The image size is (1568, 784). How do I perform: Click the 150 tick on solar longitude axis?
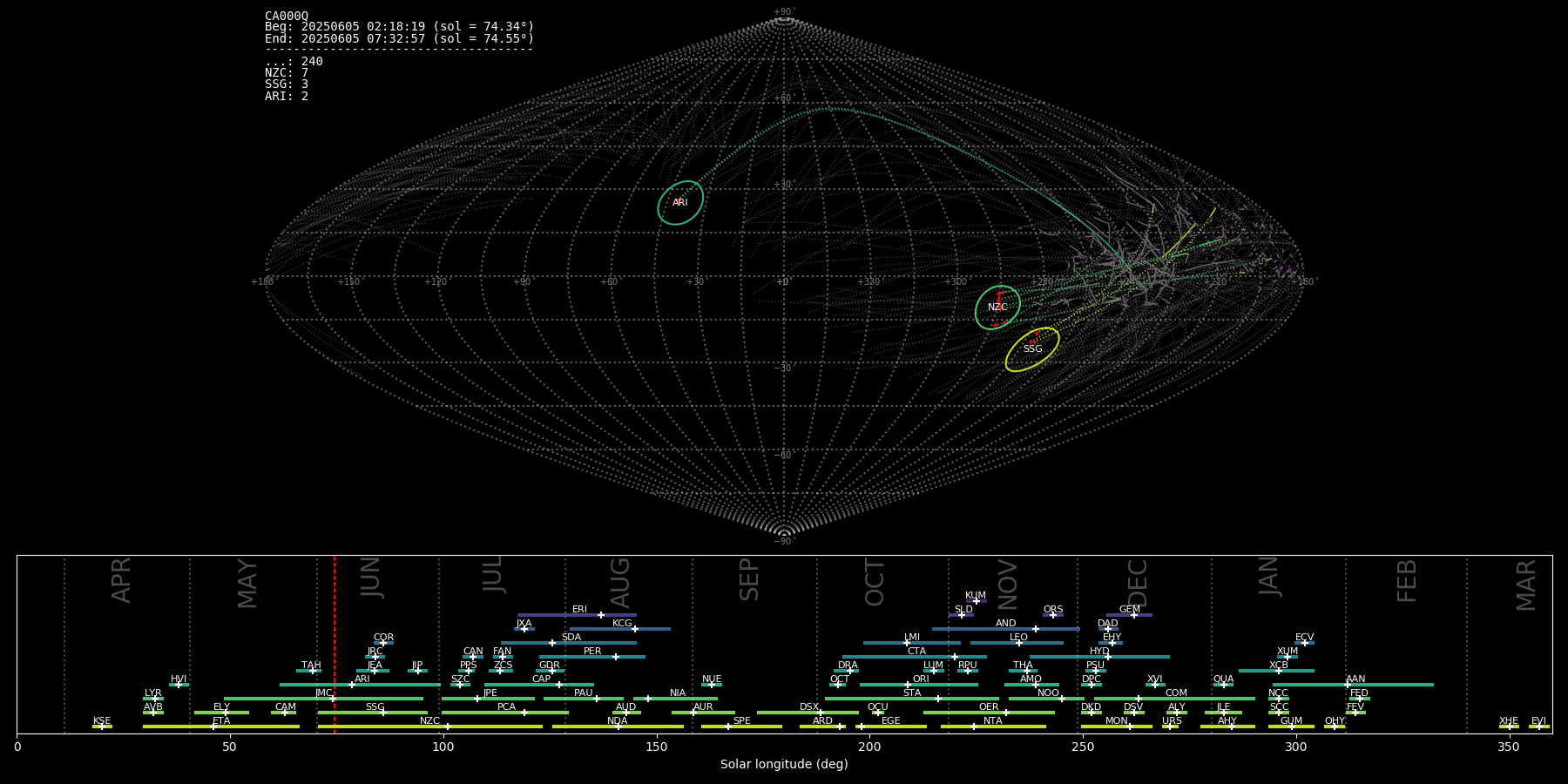(656, 747)
